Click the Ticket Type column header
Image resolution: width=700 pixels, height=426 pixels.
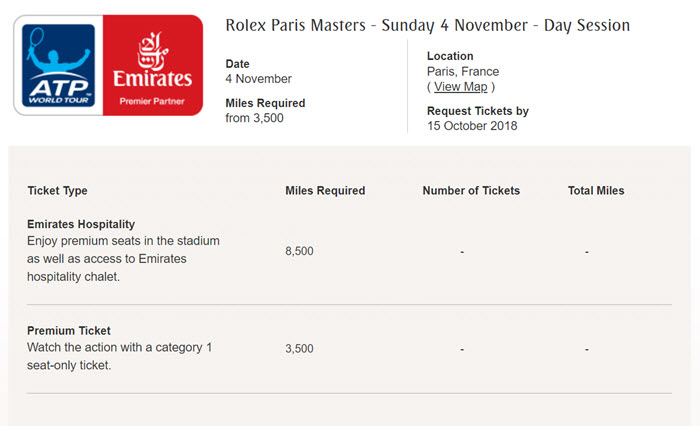click(57, 191)
